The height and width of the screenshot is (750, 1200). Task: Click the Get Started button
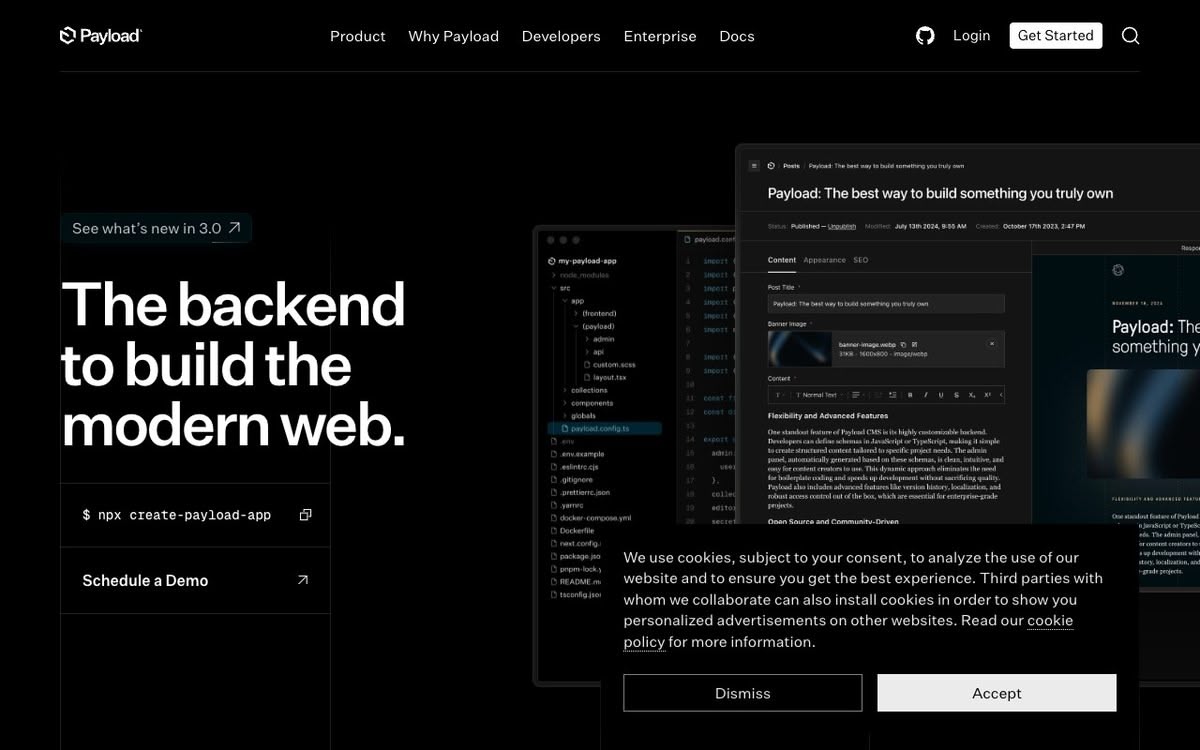click(1056, 35)
